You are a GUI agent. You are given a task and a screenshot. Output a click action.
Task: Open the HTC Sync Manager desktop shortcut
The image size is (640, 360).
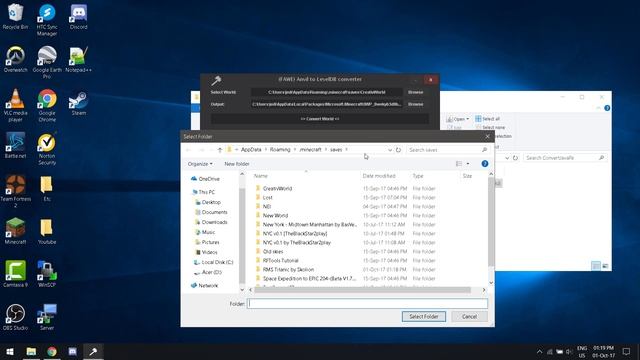[x=47, y=20]
